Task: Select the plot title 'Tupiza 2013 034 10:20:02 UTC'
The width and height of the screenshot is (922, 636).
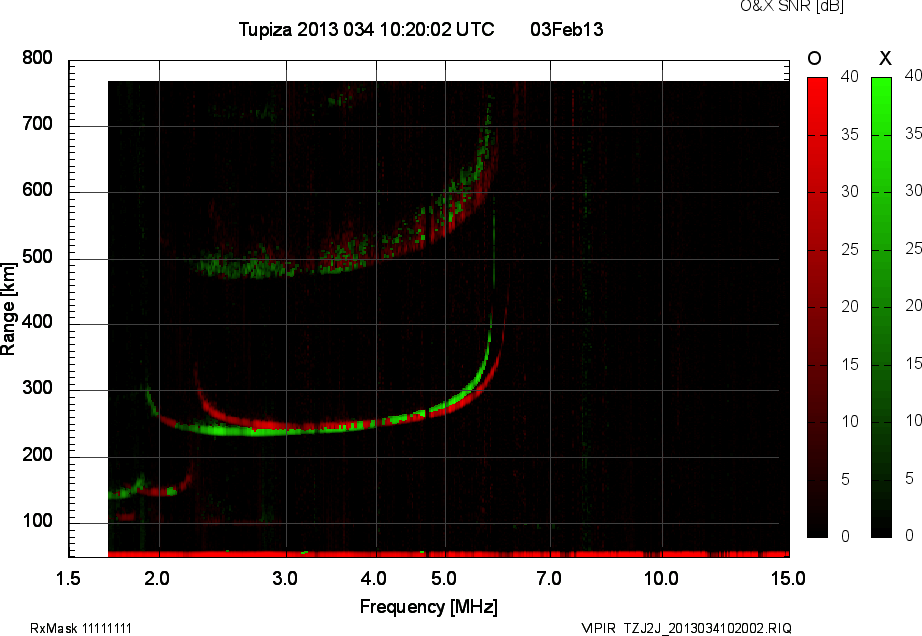Action: pos(366,30)
